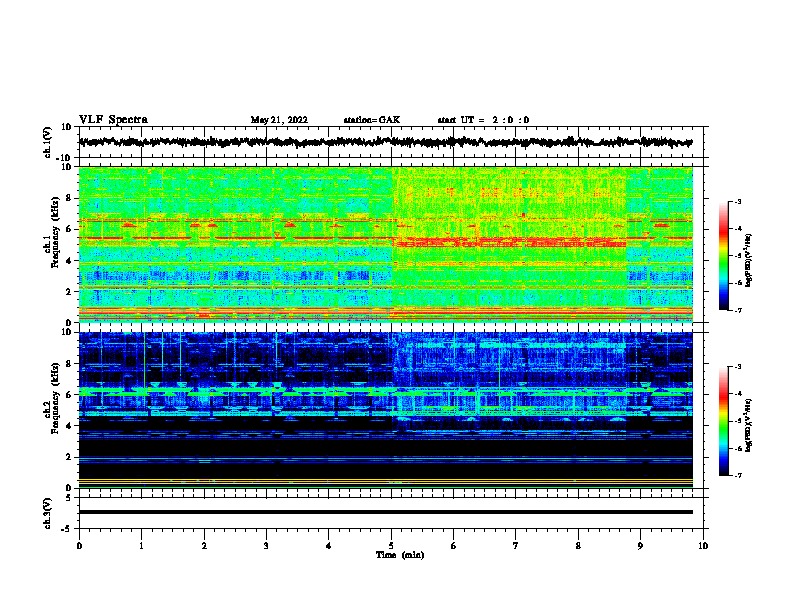The image size is (792, 612).
Task: Click time axis tick label "0"
Action: point(79,546)
